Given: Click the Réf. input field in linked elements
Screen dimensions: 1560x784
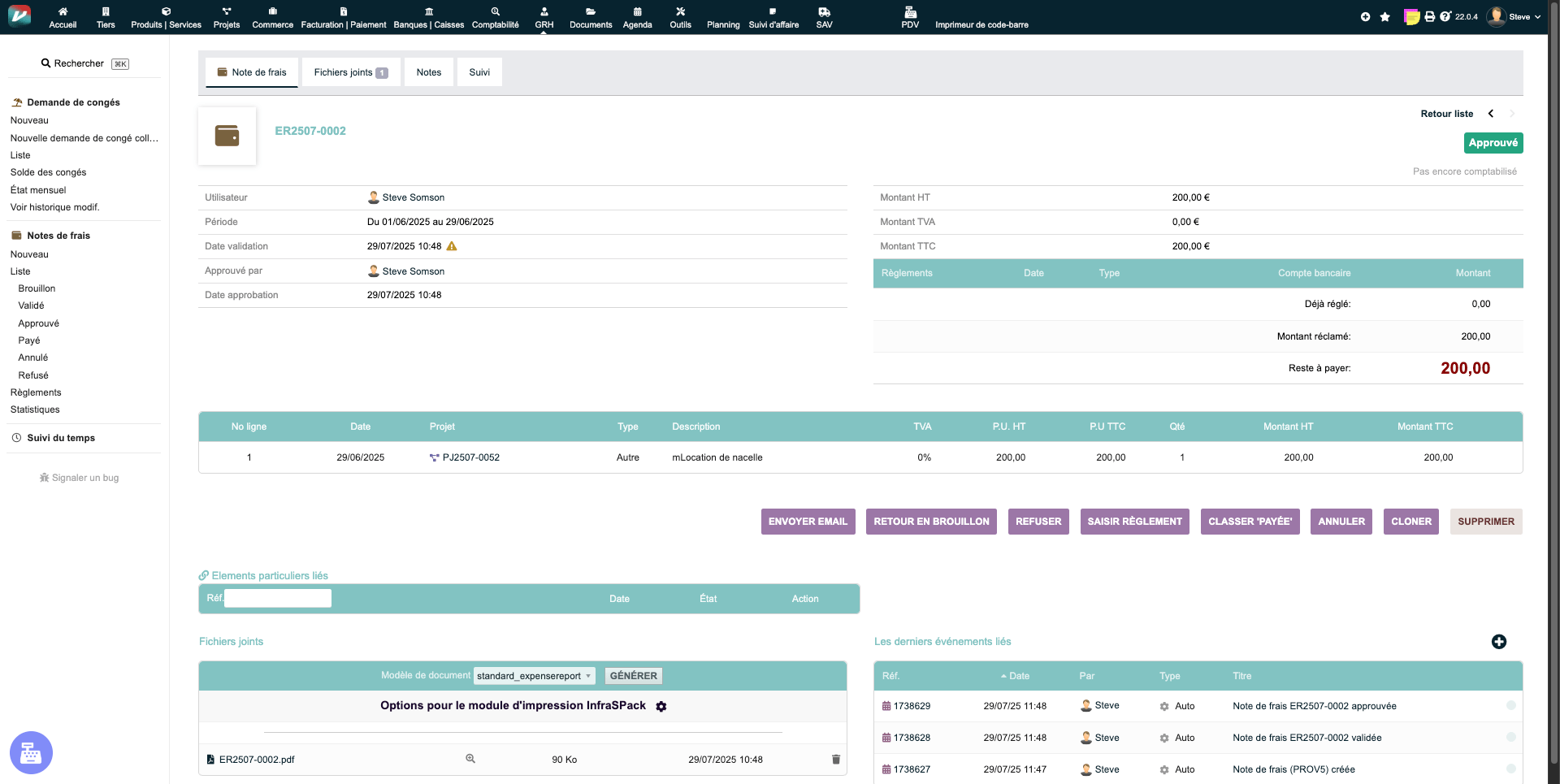Looking at the screenshot, I should [278, 599].
